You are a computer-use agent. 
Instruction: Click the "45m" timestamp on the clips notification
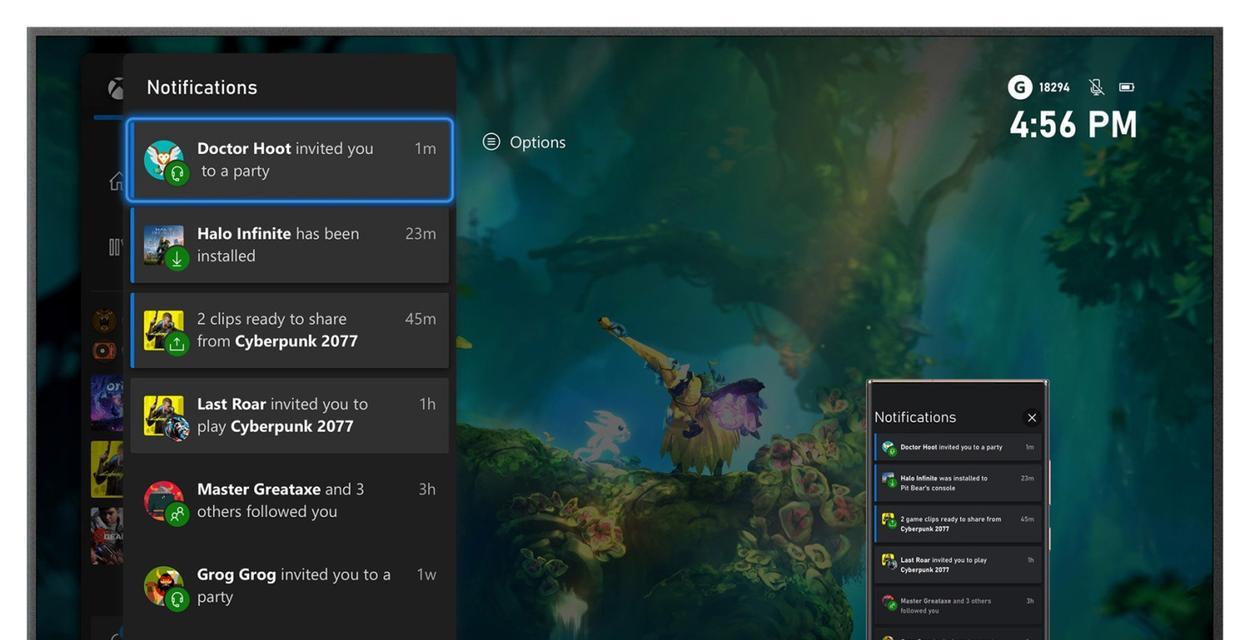pyautogui.click(x=420, y=318)
